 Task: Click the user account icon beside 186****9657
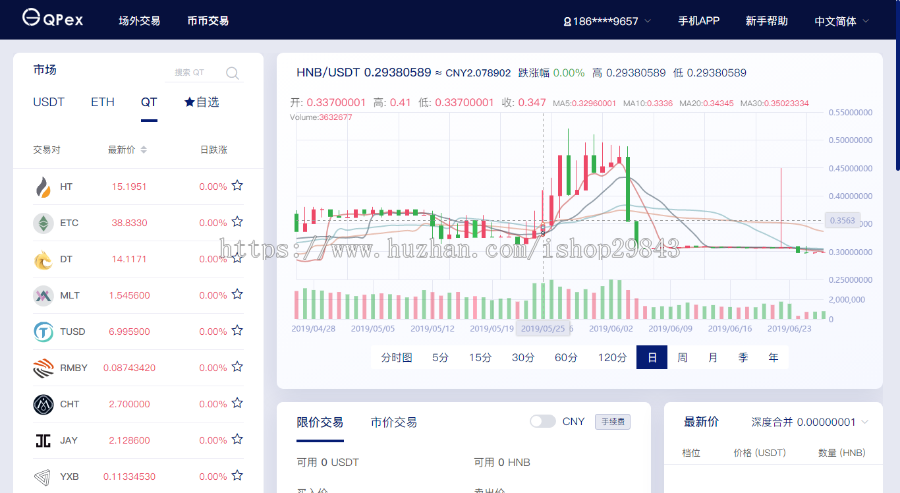pos(567,22)
